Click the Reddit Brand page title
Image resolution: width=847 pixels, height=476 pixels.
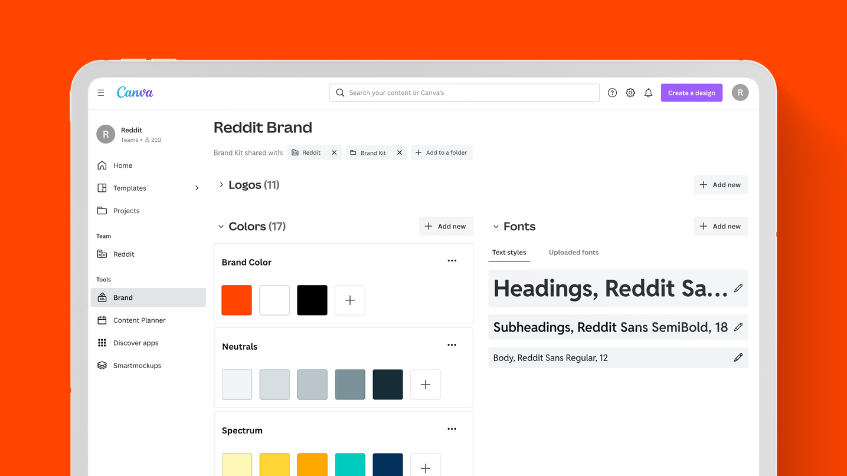[x=263, y=128]
